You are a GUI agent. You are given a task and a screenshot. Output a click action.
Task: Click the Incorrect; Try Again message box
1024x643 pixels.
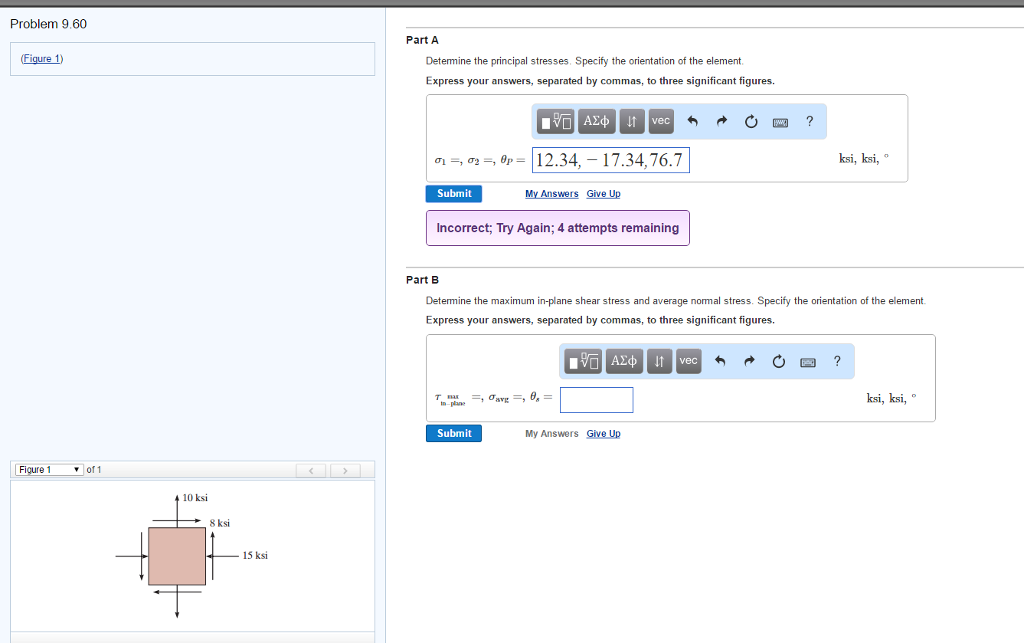557,228
